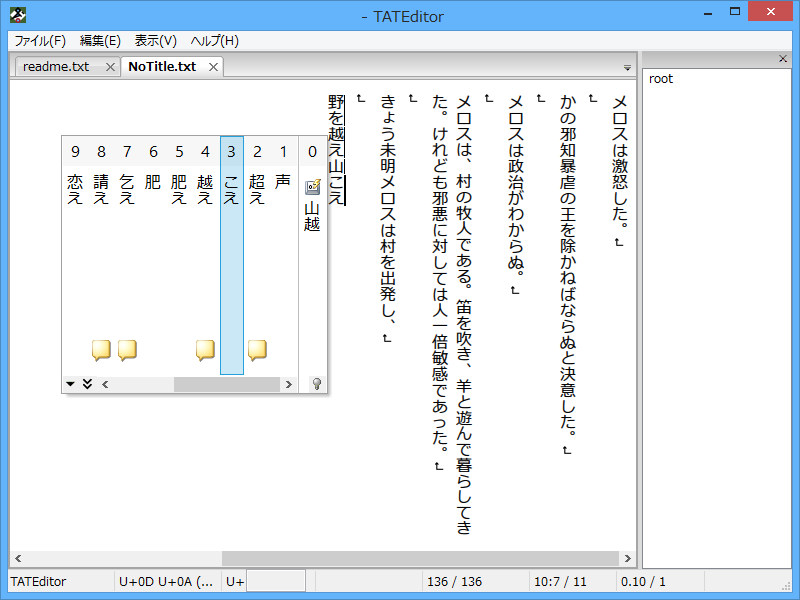Click the right arrow in candidate window scrollbar
Screen dimensions: 800x600
289,383
